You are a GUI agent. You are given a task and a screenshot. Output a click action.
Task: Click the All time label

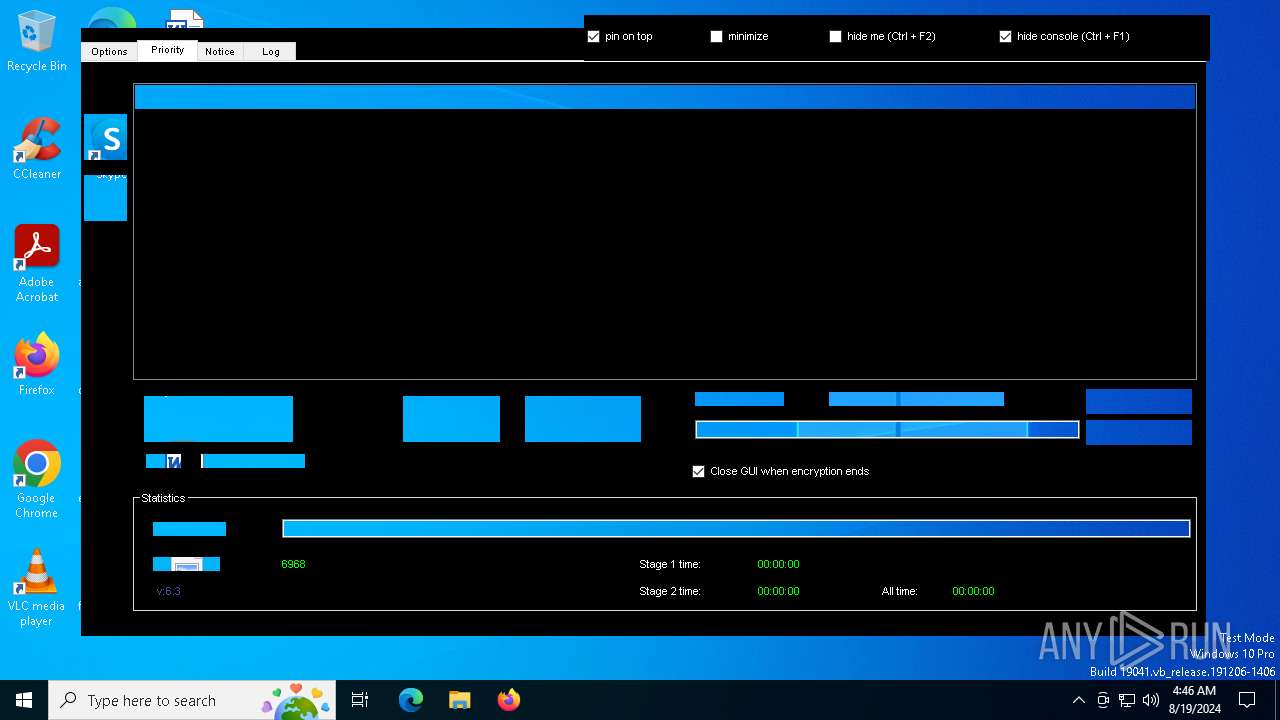pos(899,591)
